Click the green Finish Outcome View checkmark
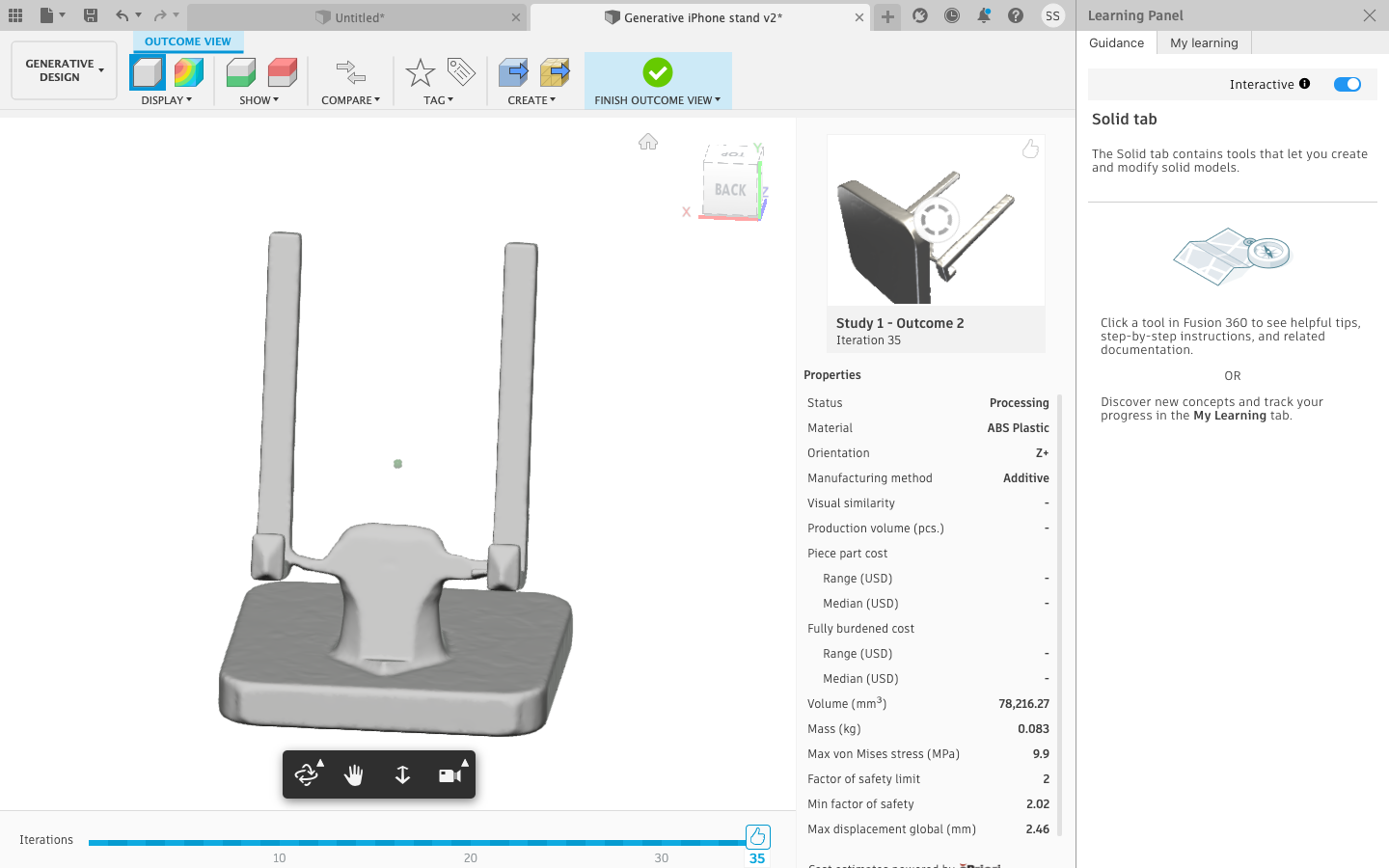 coord(658,72)
